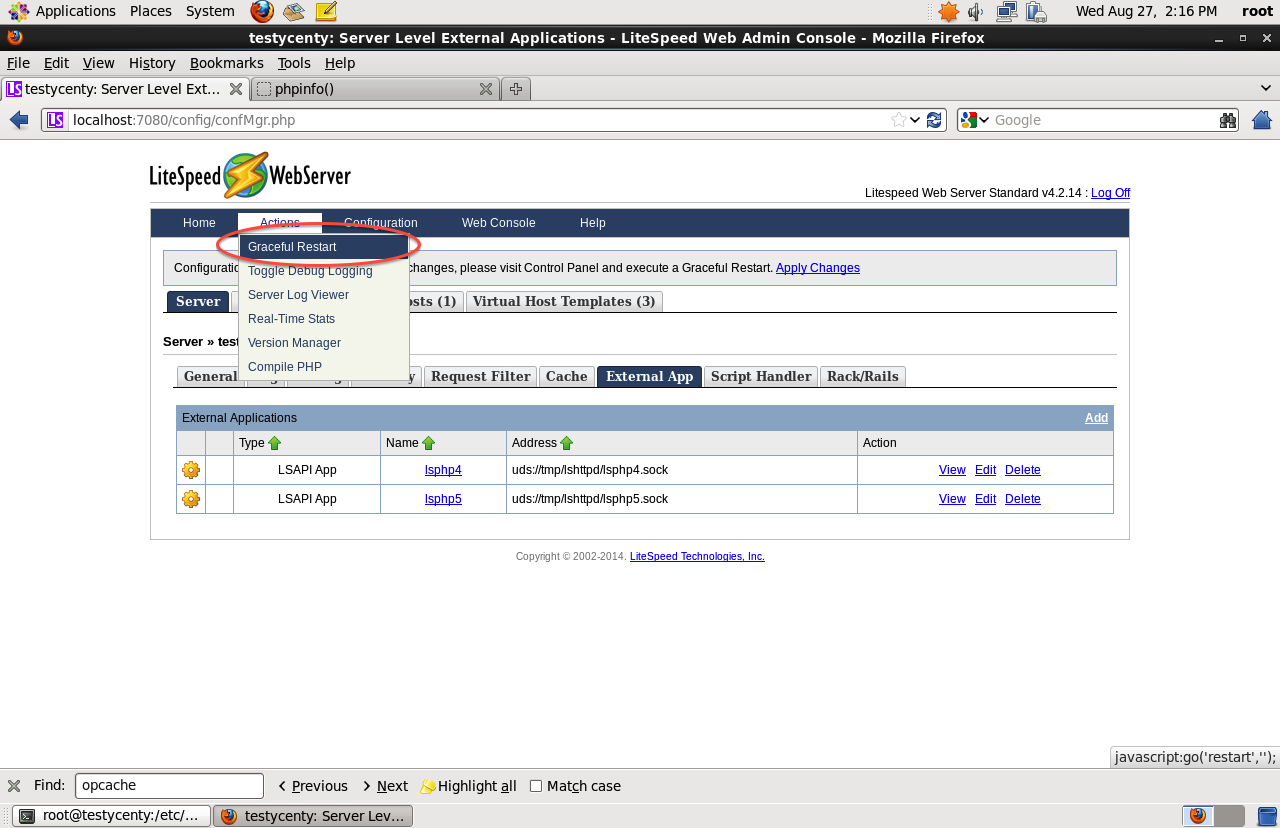
Task: Open the Places menu
Action: pyautogui.click(x=150, y=11)
